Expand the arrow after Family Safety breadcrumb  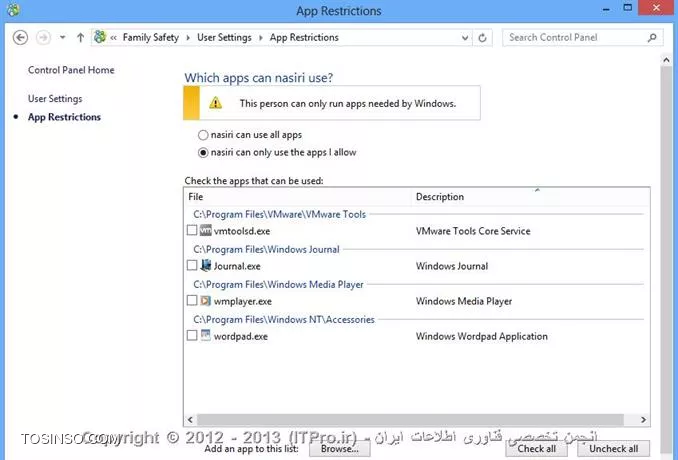coord(188,38)
